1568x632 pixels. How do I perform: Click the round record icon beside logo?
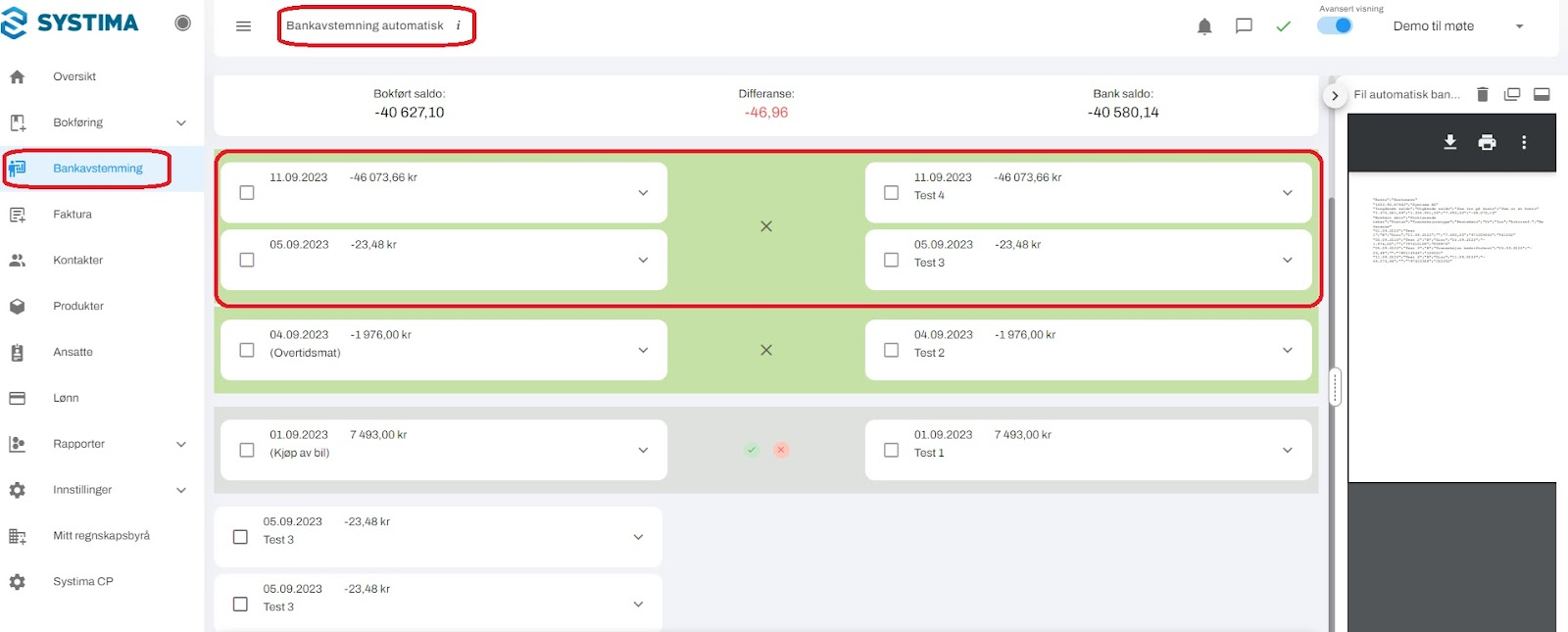183,23
